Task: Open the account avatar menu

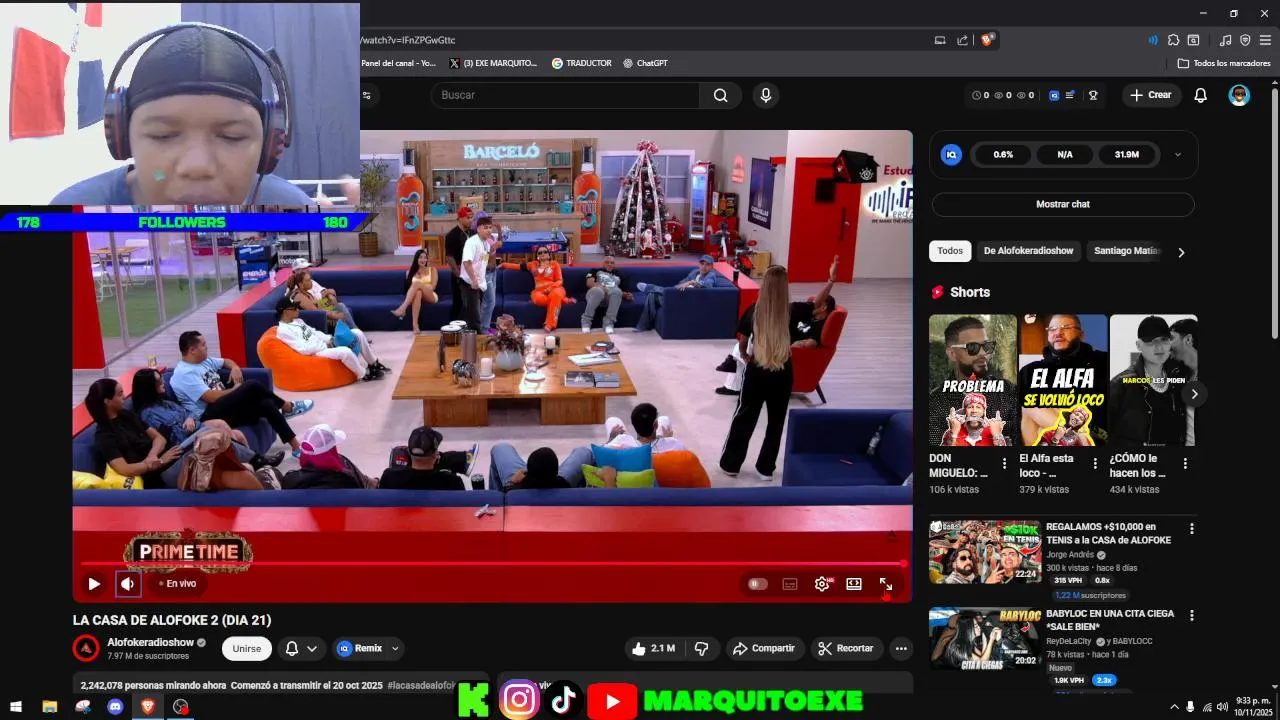Action: pyautogui.click(x=1239, y=95)
